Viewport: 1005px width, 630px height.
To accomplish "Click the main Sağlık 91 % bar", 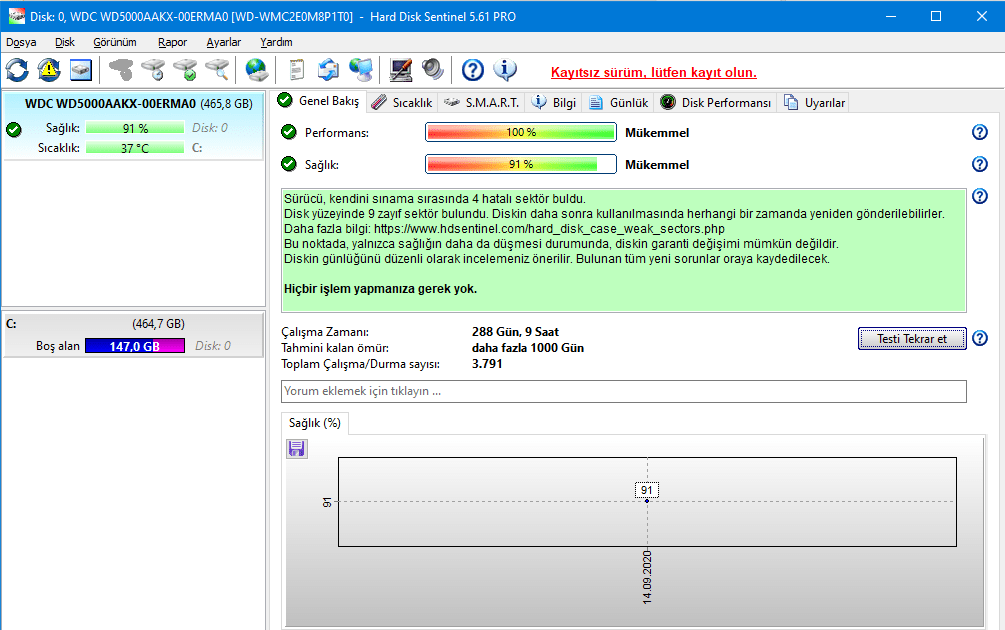I will tap(521, 164).
